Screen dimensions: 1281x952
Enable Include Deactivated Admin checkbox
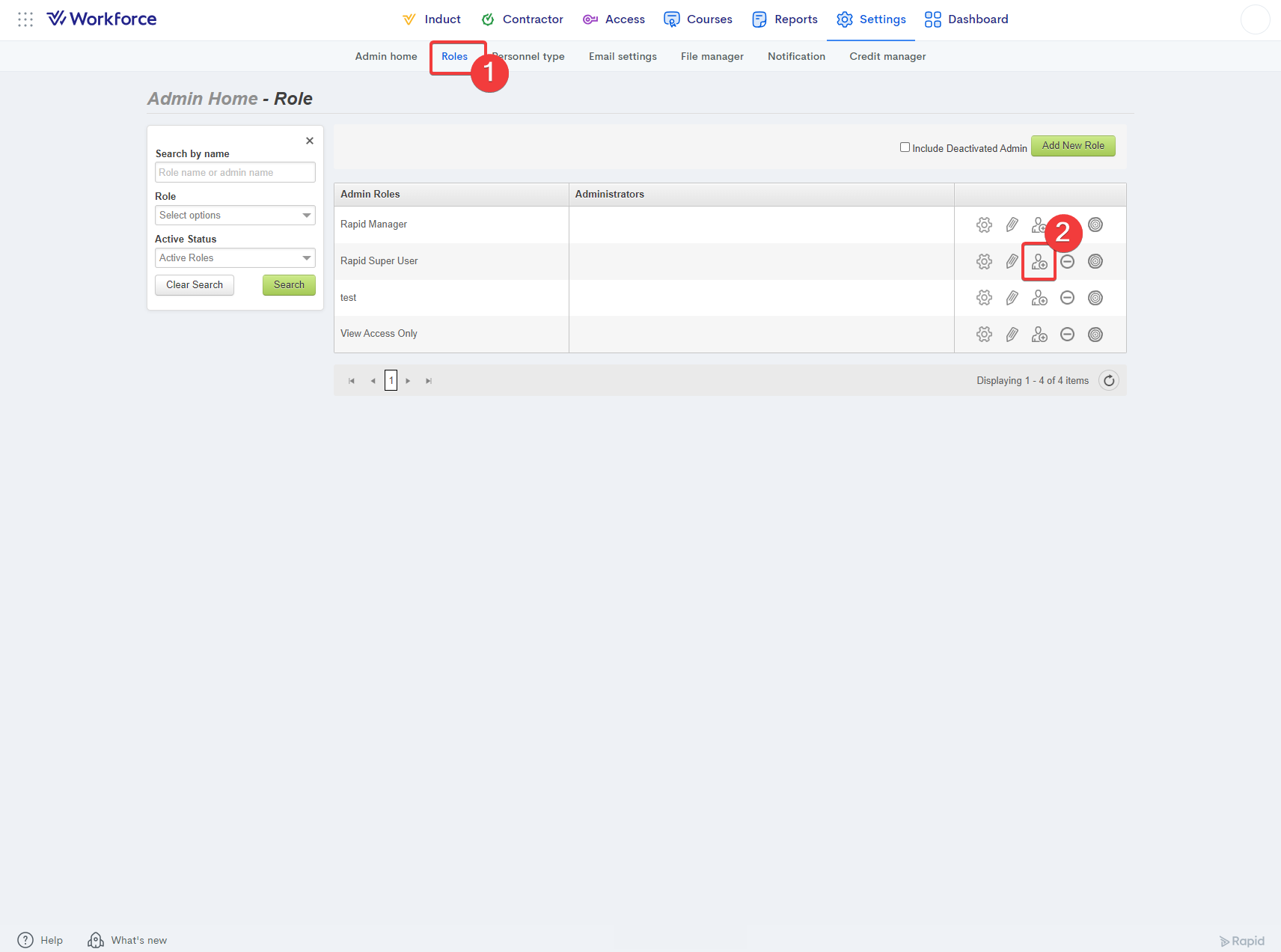tap(905, 147)
